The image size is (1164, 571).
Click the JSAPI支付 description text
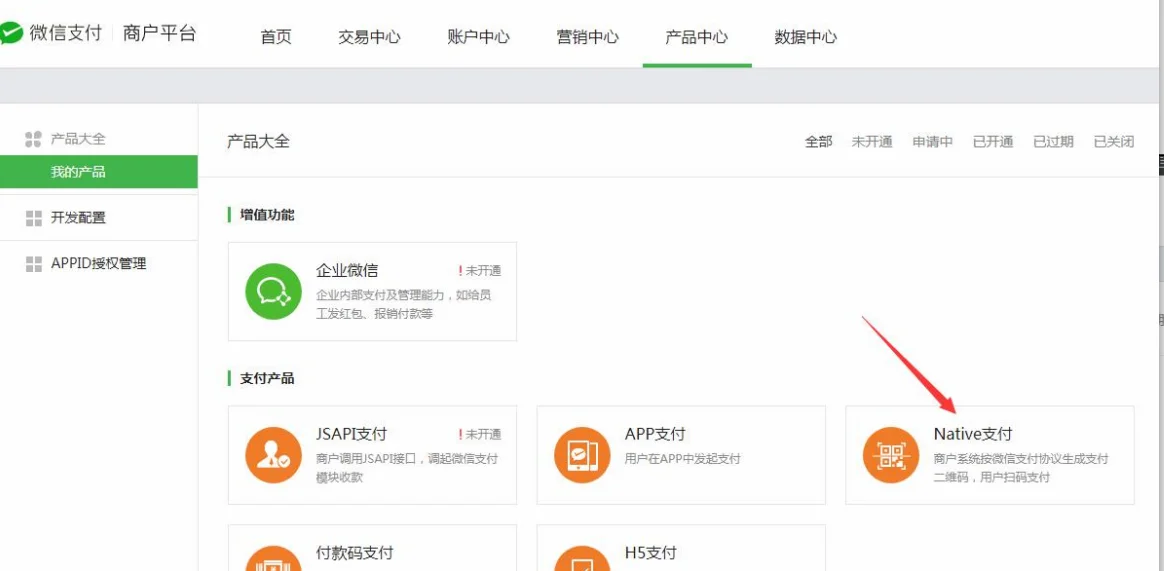coord(407,468)
